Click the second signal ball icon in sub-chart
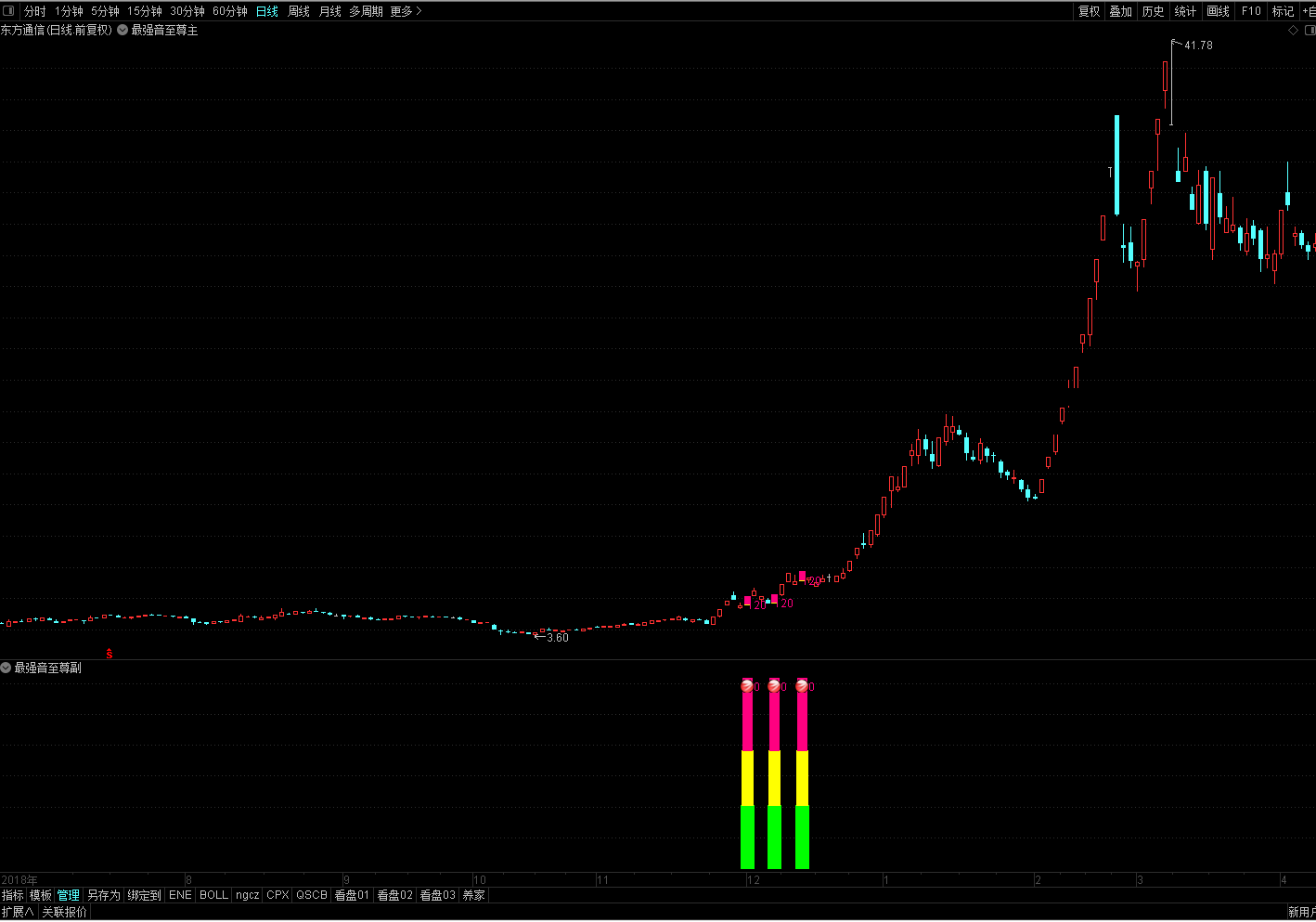Image resolution: width=1316 pixels, height=922 pixels. click(775, 686)
